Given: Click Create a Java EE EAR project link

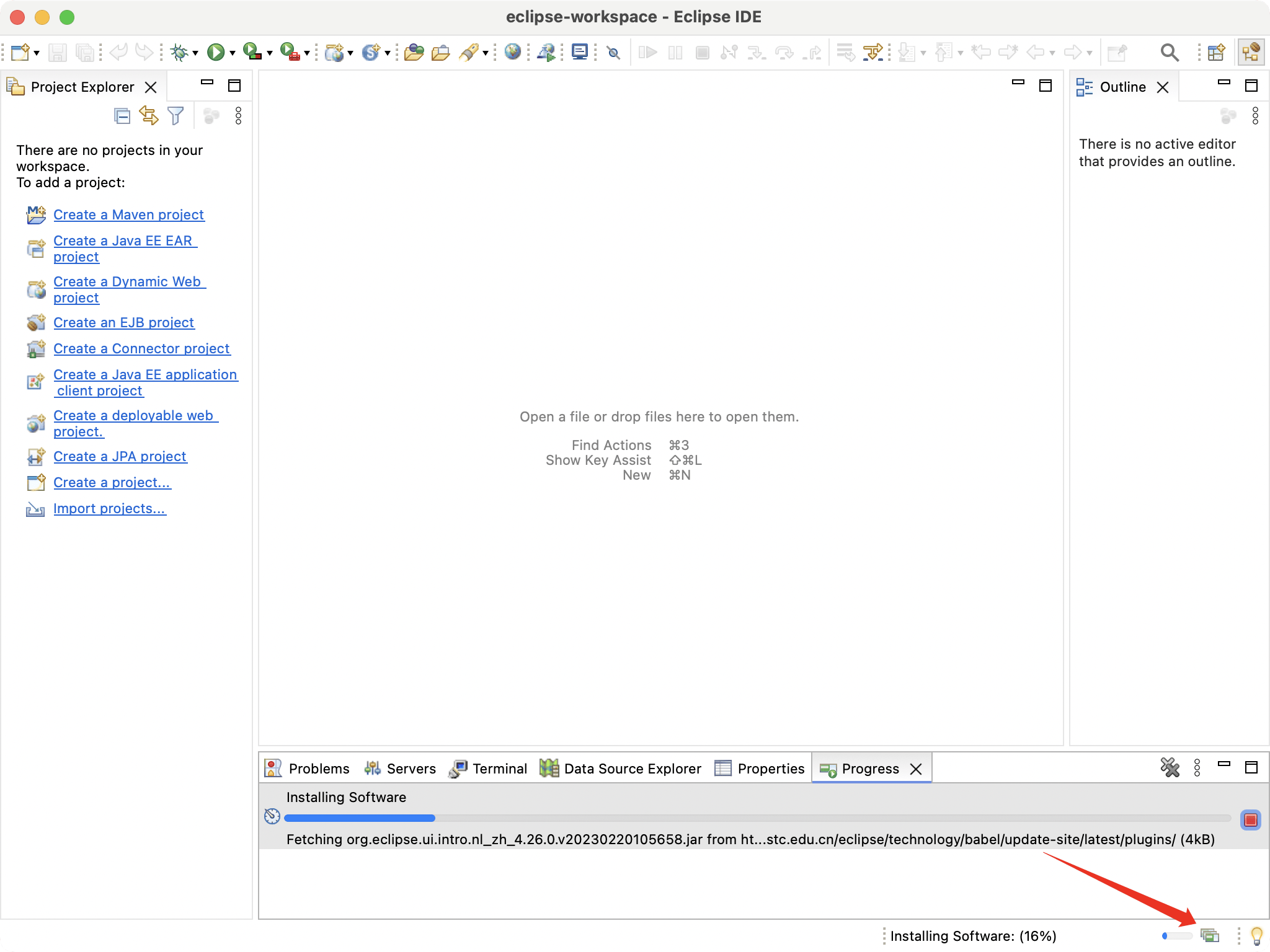Looking at the screenshot, I should [125, 249].
